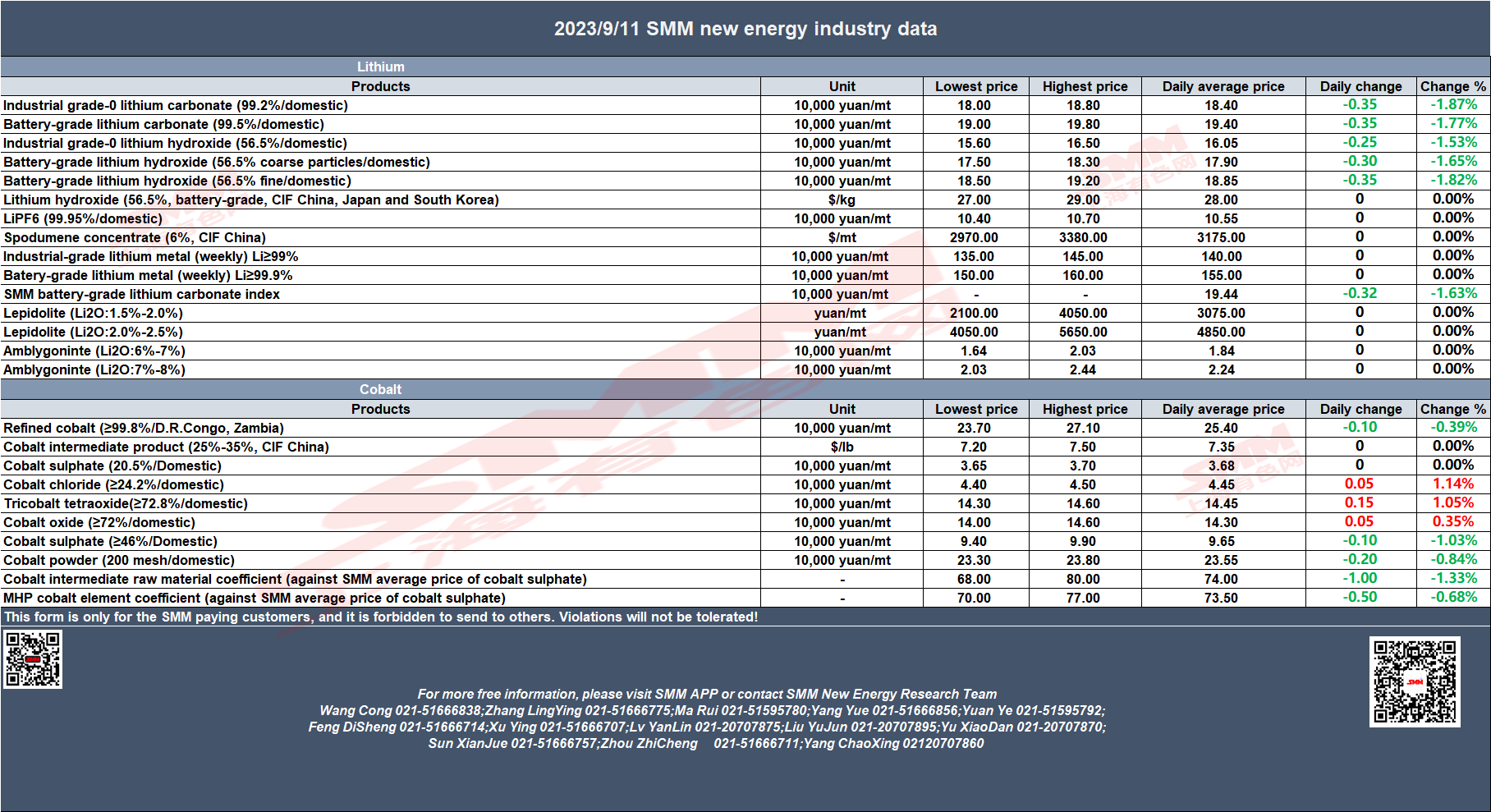Screen dimensions: 1491x812
Task: Click the Refined cobalt daily average price 25.40
Action: [x=1221, y=428]
